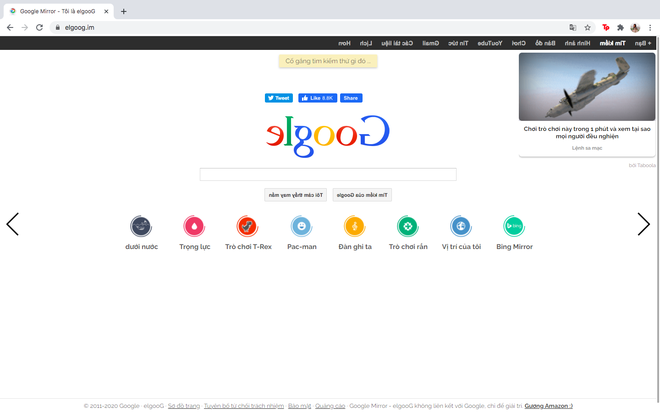Screen dimensions: 660x412
Task: Open mirrored 'Các tài liệu' nav item
Action: (397, 43)
